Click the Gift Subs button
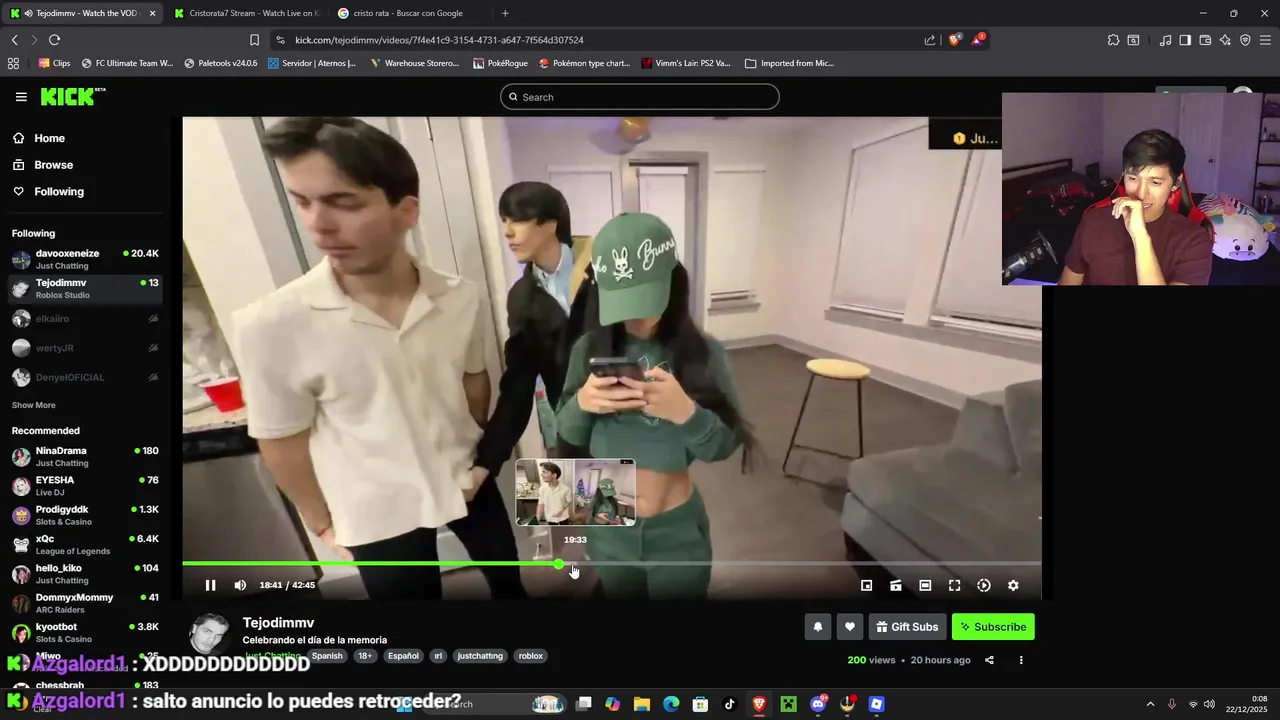This screenshot has width=1280, height=720. tap(907, 627)
